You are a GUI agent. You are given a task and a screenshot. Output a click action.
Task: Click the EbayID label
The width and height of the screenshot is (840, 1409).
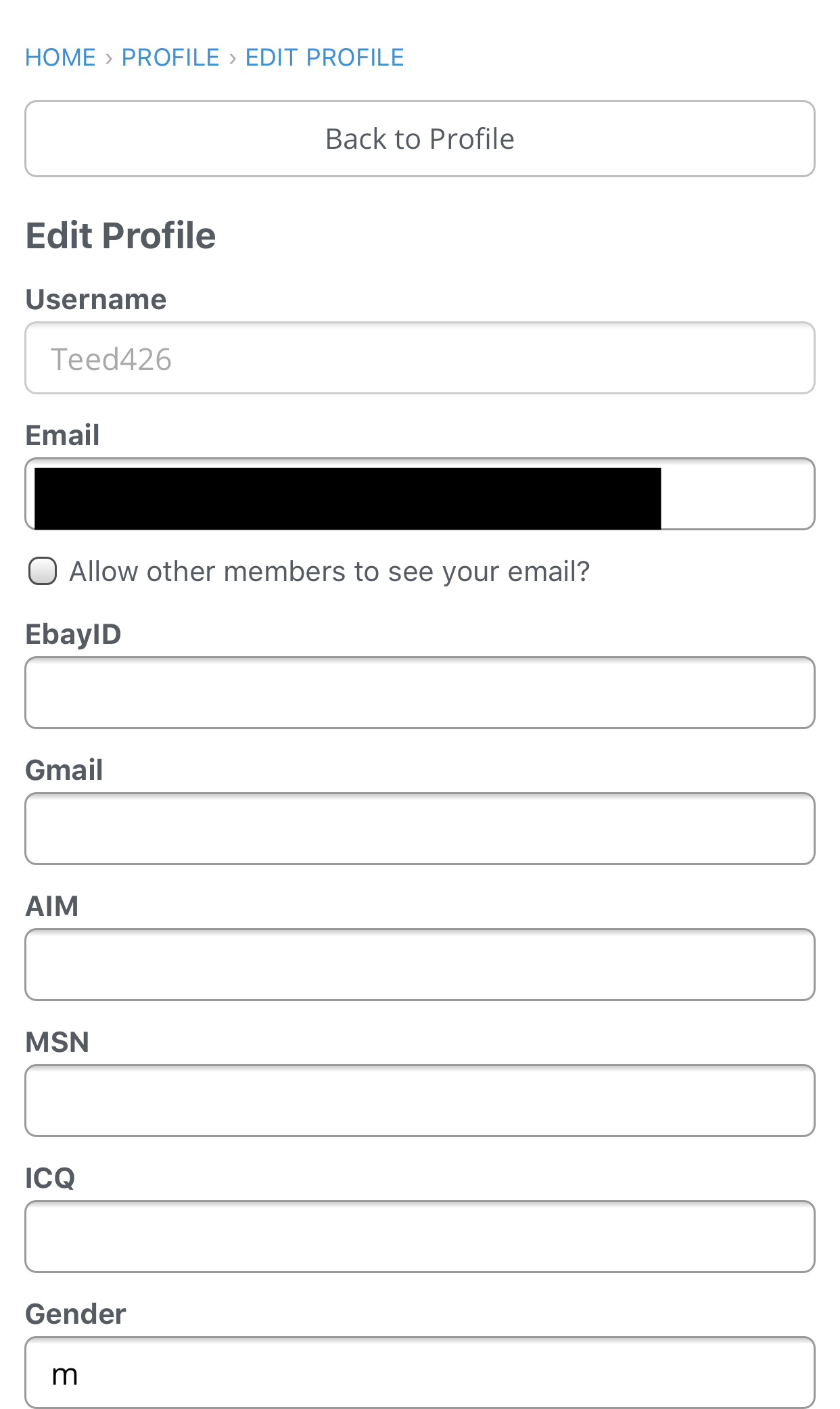(x=73, y=634)
